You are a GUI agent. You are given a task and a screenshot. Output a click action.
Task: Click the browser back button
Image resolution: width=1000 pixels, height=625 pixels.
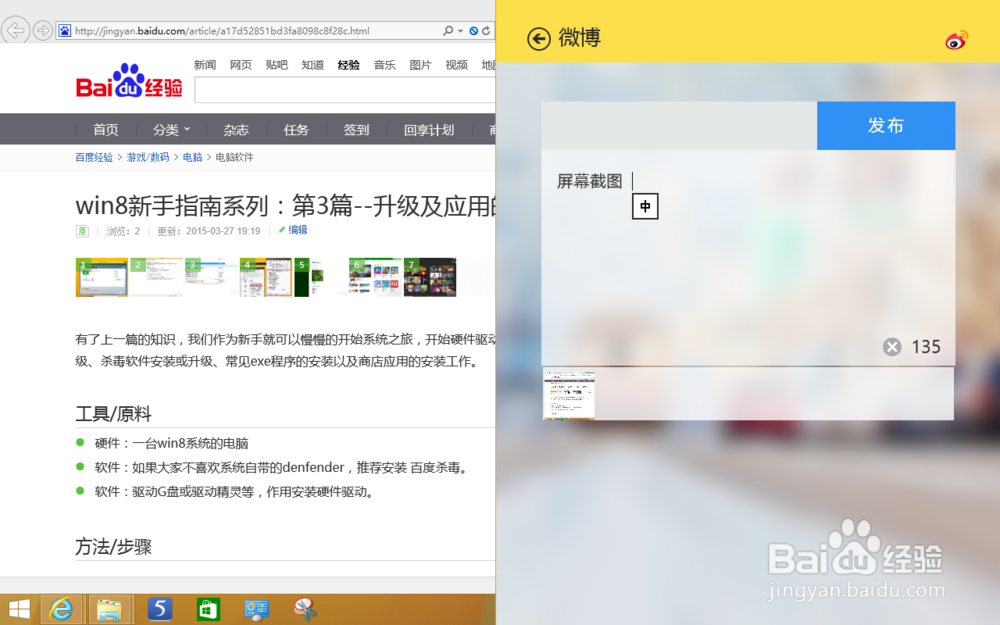tap(15, 30)
